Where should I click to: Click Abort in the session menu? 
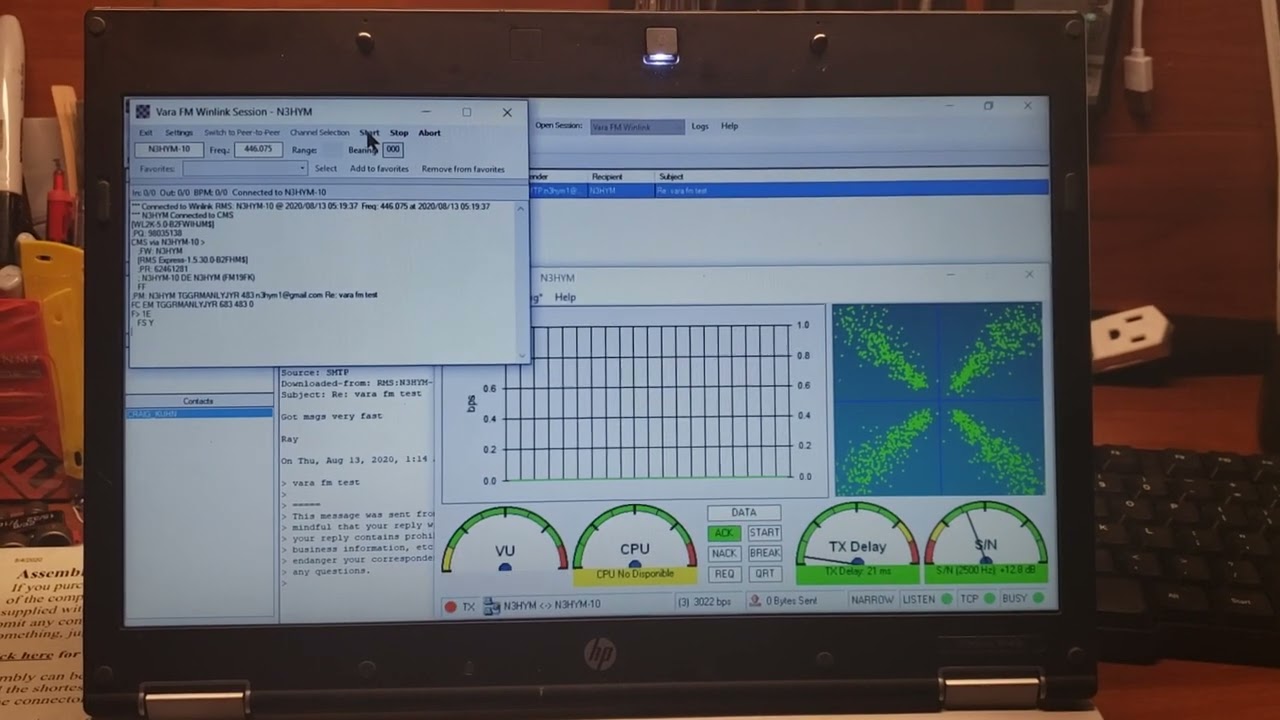[x=429, y=133]
